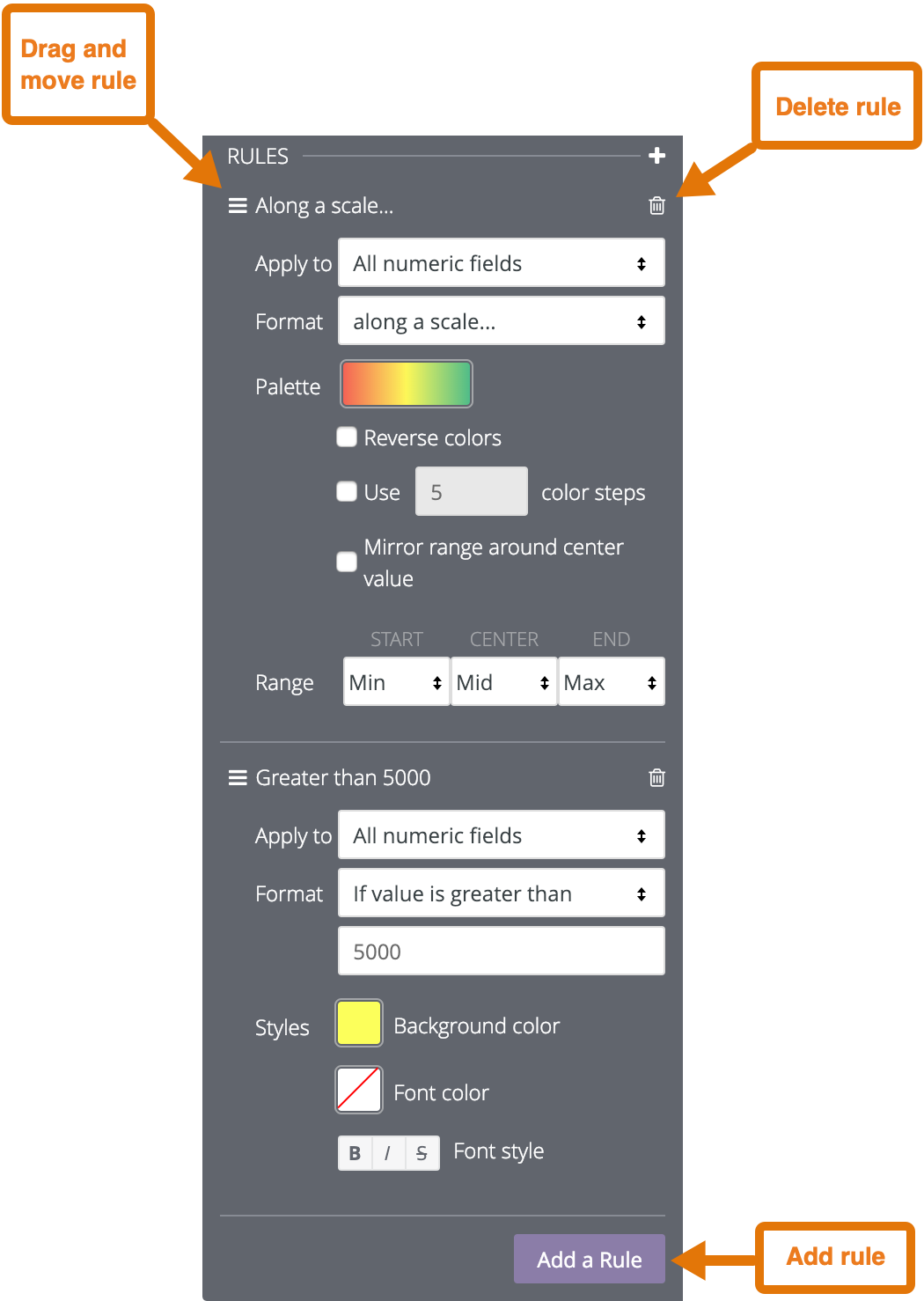Open the Max end range dropdown

tap(611, 682)
